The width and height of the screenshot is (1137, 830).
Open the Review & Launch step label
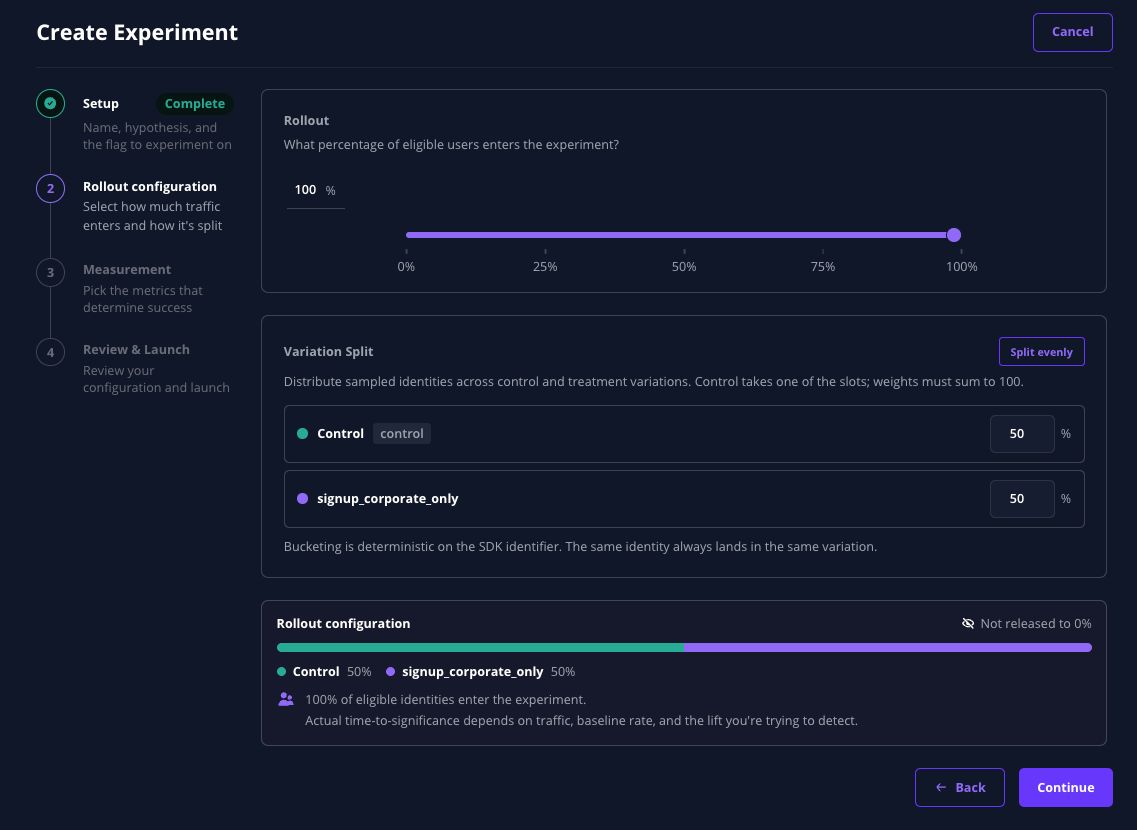tap(136, 349)
